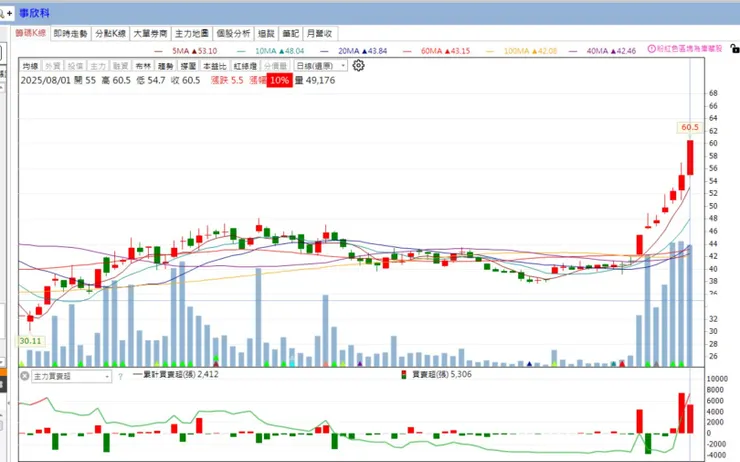Click the red 10% gain badge
The width and height of the screenshot is (740, 462).
point(279,80)
